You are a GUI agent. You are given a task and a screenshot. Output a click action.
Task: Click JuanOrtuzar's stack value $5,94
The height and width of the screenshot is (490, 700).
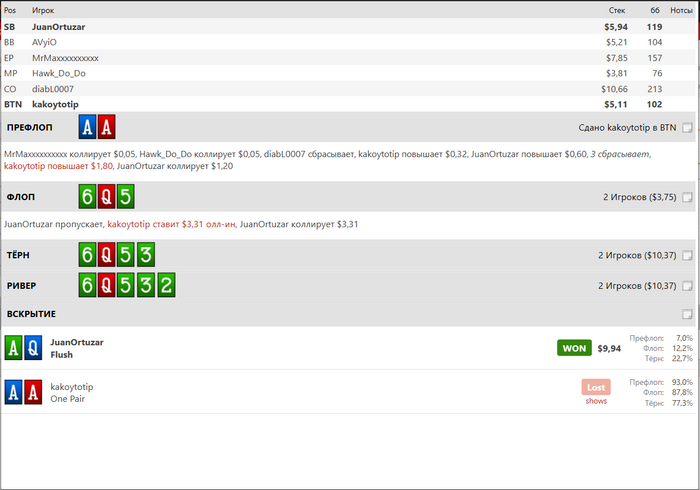(616, 27)
